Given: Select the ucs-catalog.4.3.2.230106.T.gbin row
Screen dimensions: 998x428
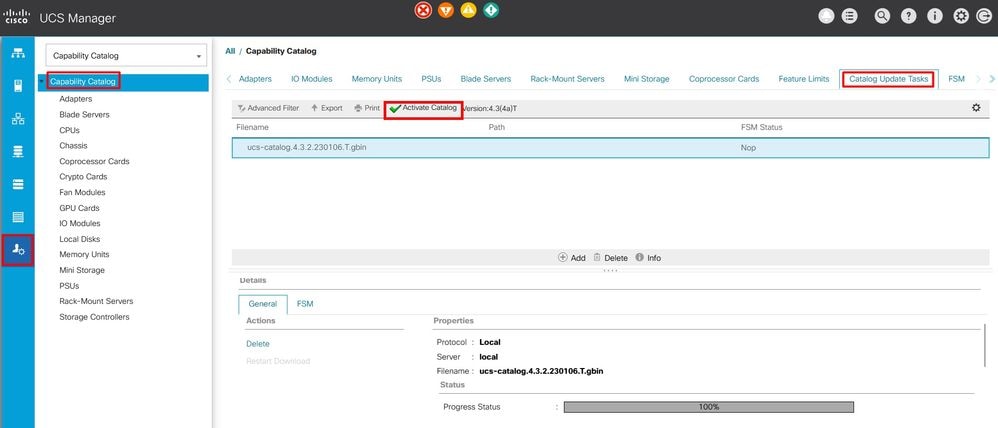Looking at the screenshot, I should pos(610,148).
